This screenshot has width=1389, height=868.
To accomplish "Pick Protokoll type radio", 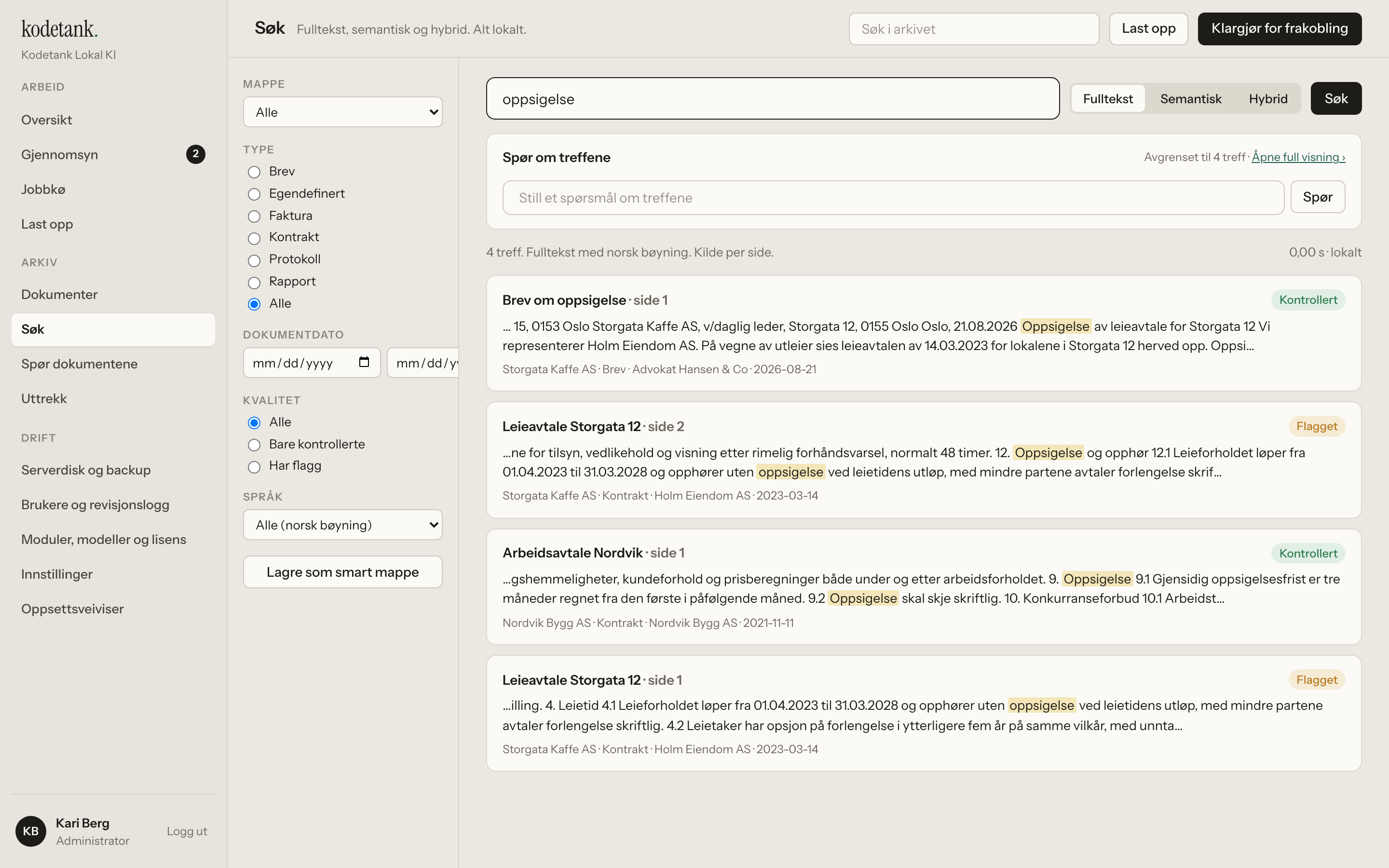I will tap(254, 260).
